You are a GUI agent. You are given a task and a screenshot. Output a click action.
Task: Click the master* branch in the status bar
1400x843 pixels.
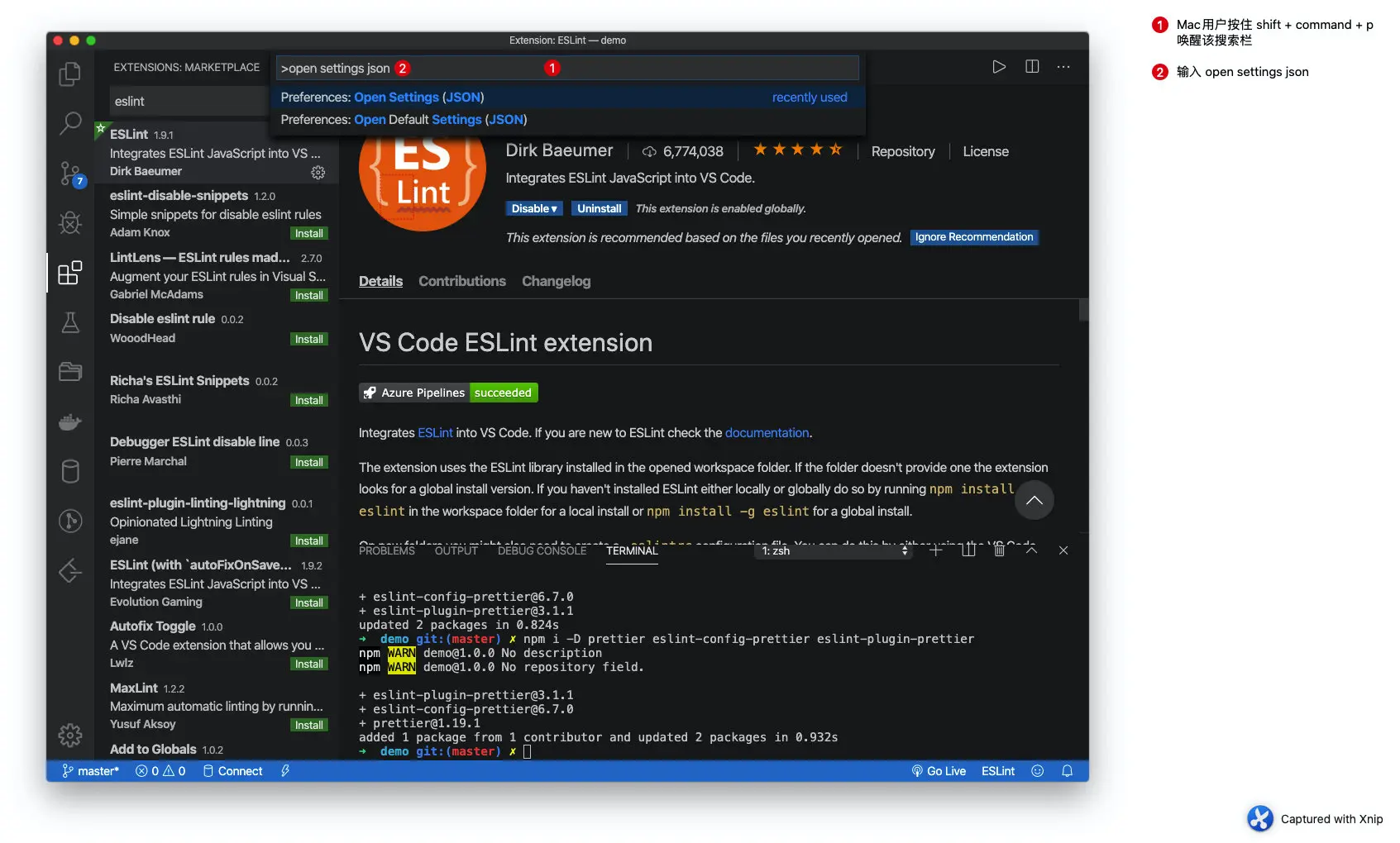pyautogui.click(x=91, y=771)
